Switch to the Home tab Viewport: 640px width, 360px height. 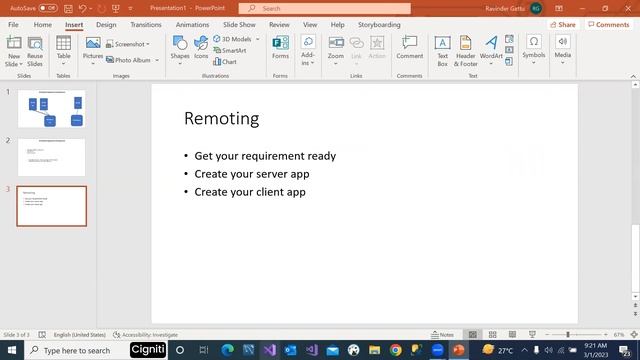pyautogui.click(x=42, y=24)
